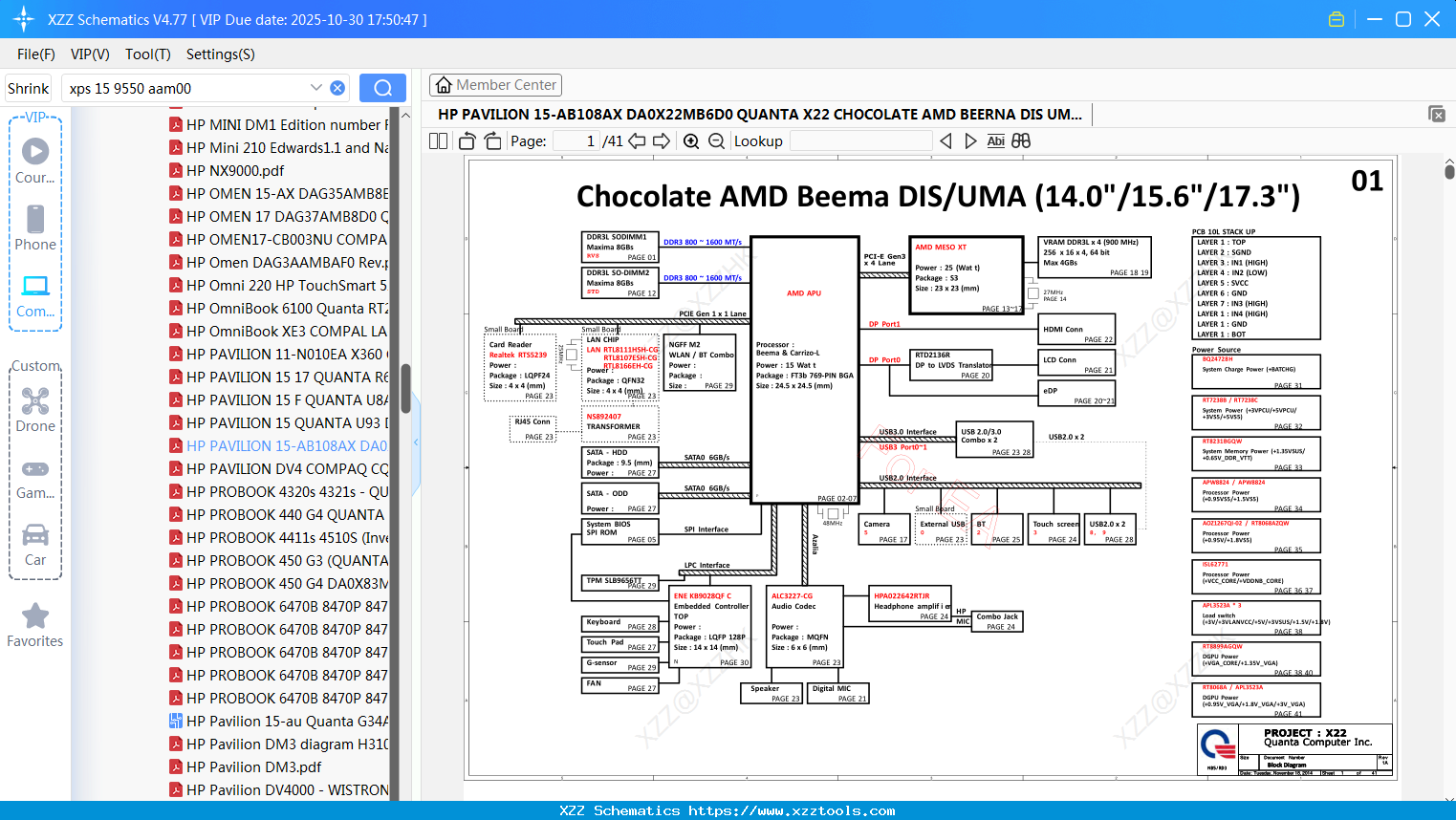Open HP PAVILION DV4 COMPAQ file

click(278, 468)
